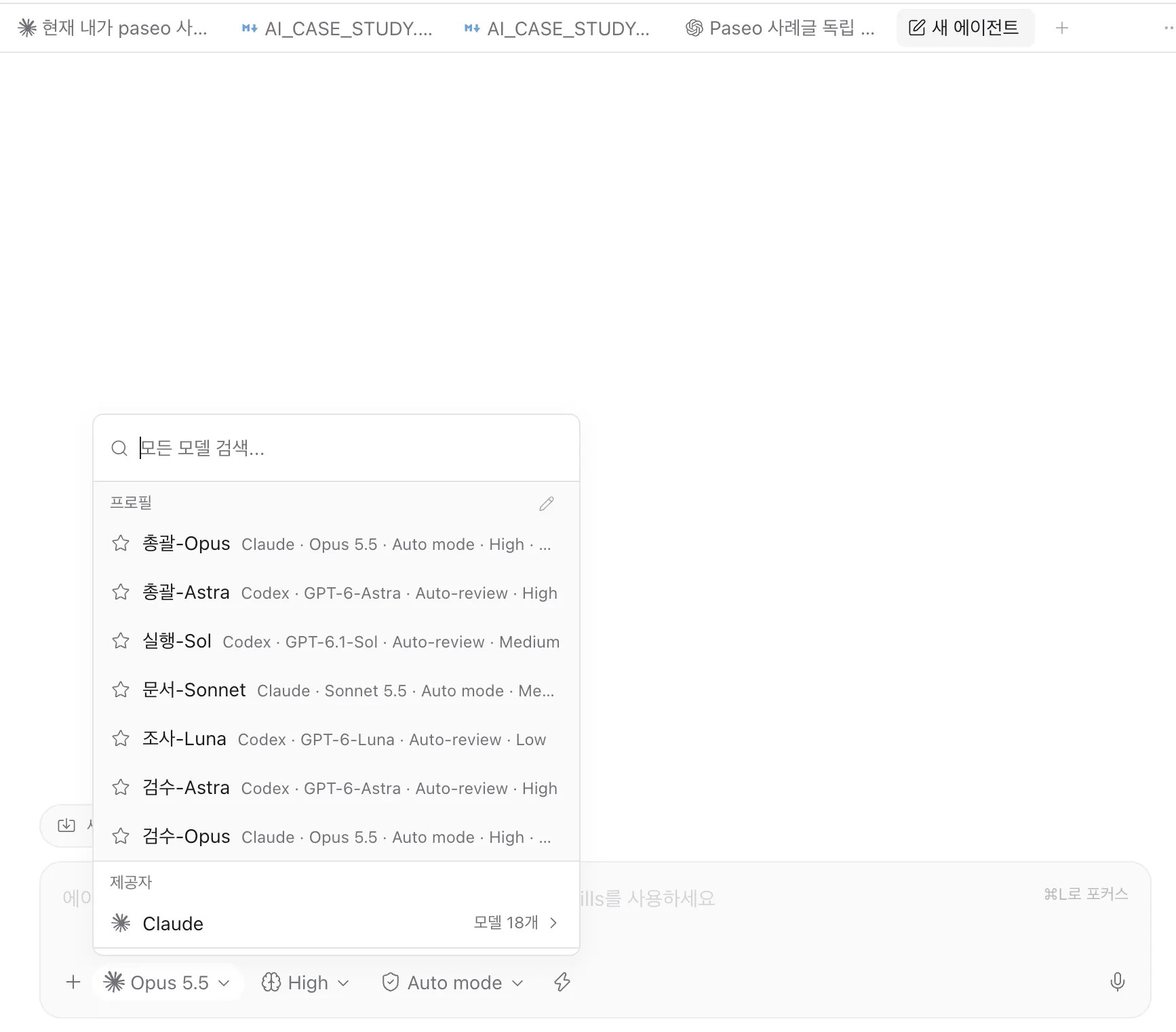
Task: Select the 총괄-Astra profile
Action: pyautogui.click(x=336, y=593)
